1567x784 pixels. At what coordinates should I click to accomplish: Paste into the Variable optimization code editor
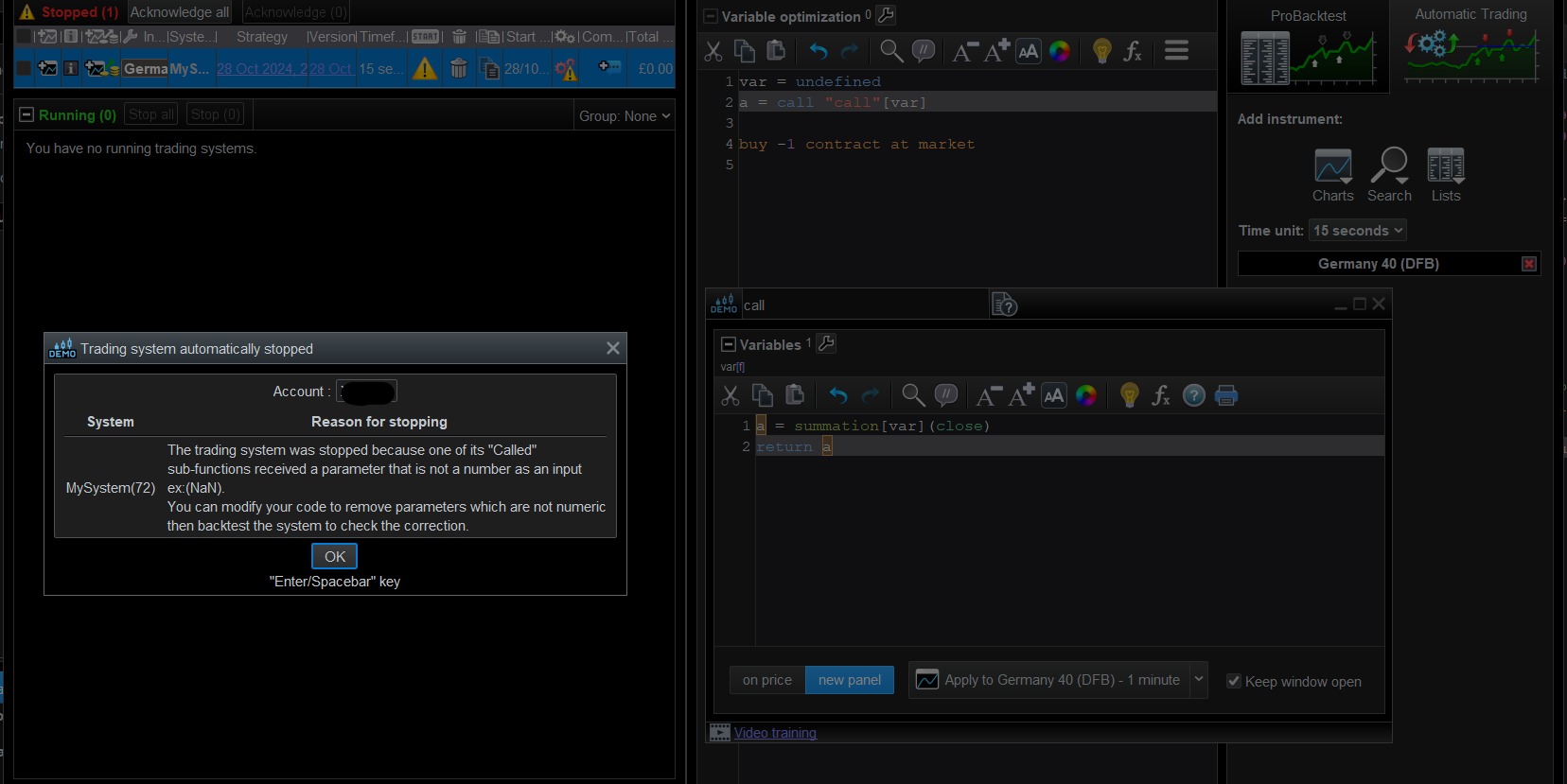tap(776, 51)
